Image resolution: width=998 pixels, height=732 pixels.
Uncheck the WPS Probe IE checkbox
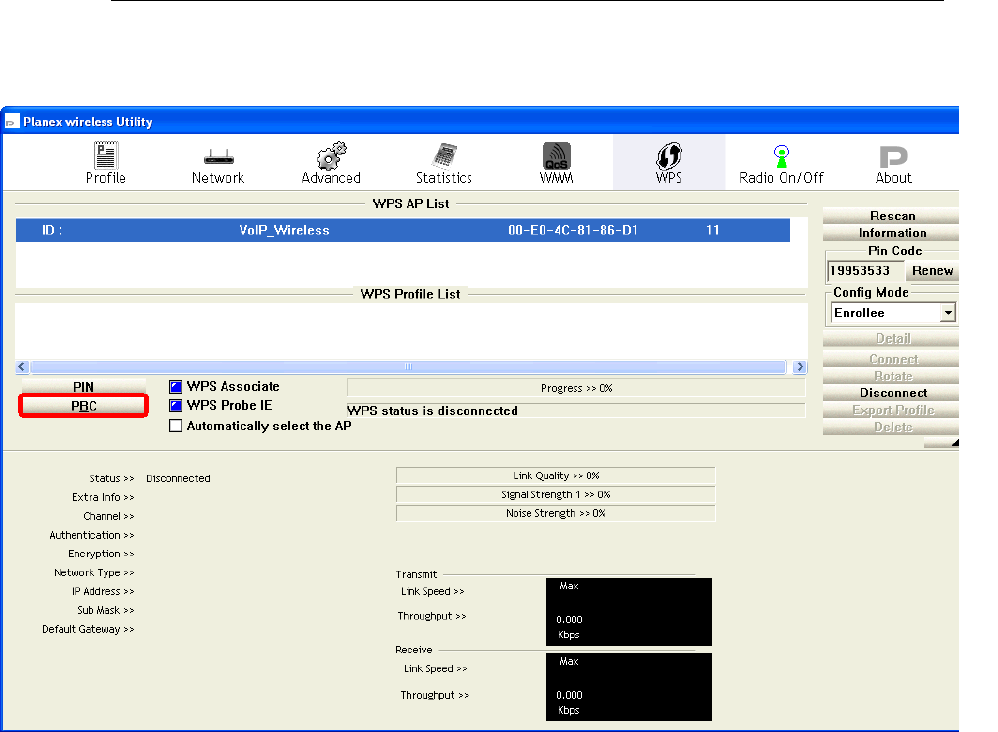click(176, 406)
